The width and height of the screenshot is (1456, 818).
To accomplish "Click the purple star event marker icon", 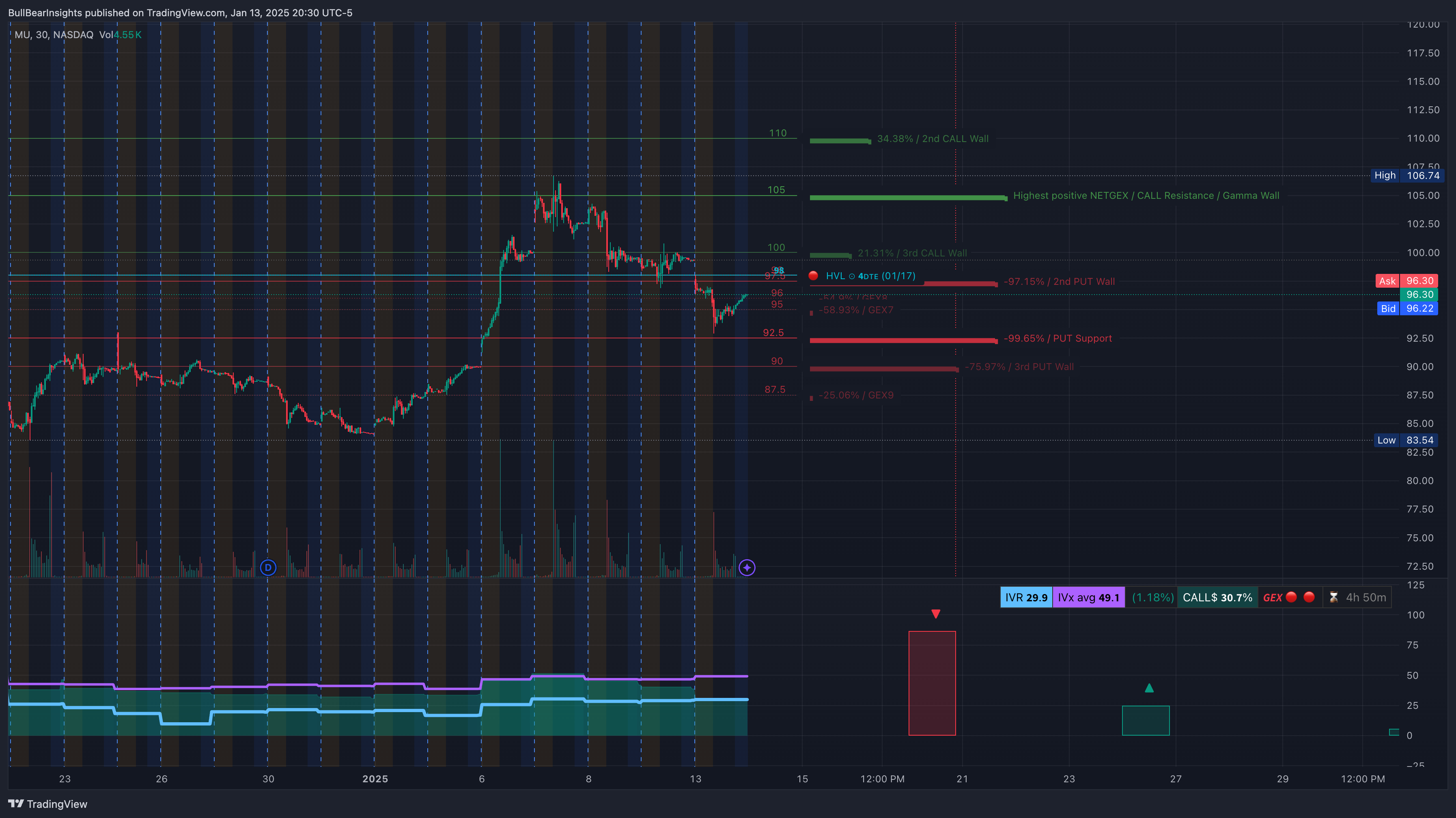I will pyautogui.click(x=747, y=567).
